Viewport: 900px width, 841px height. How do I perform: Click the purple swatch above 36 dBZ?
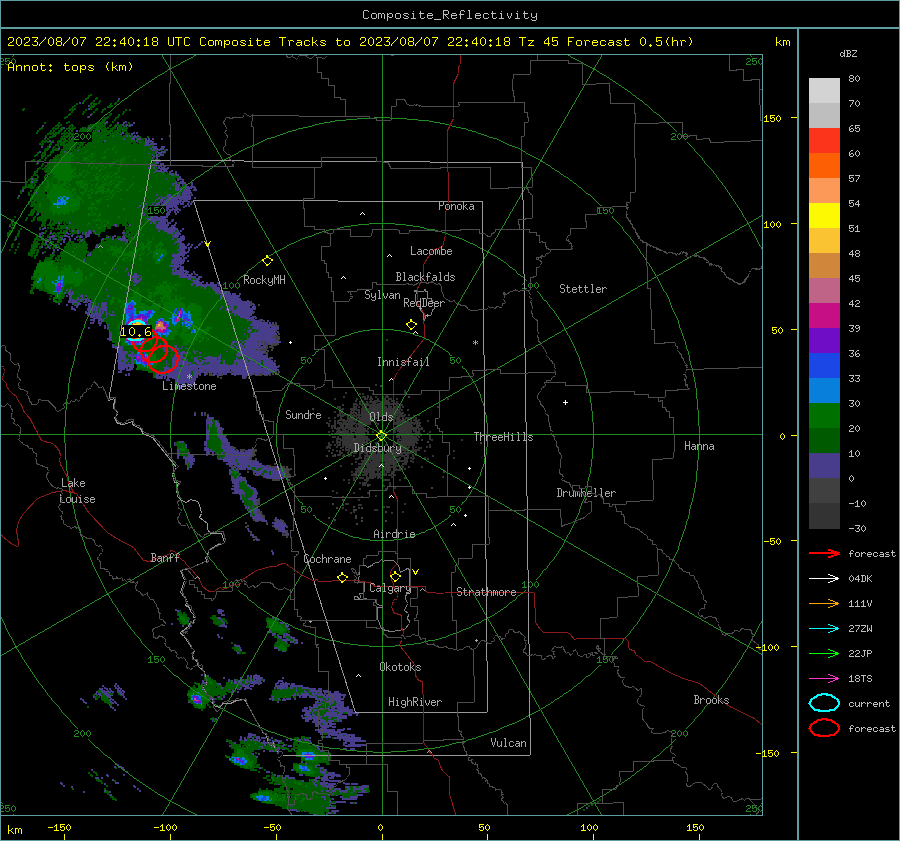pos(824,340)
